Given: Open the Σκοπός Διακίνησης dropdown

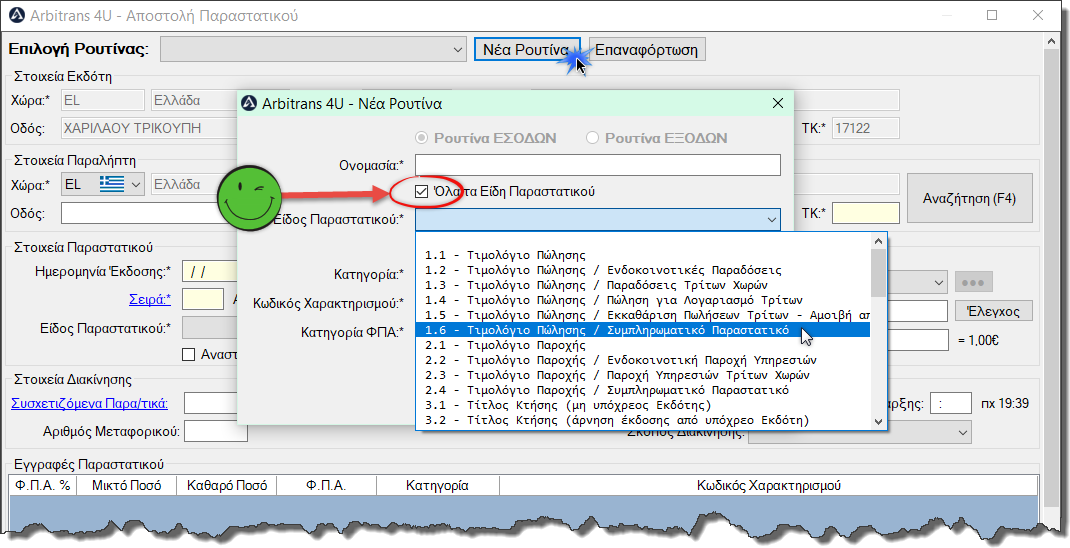Looking at the screenshot, I should pyautogui.click(x=860, y=432).
